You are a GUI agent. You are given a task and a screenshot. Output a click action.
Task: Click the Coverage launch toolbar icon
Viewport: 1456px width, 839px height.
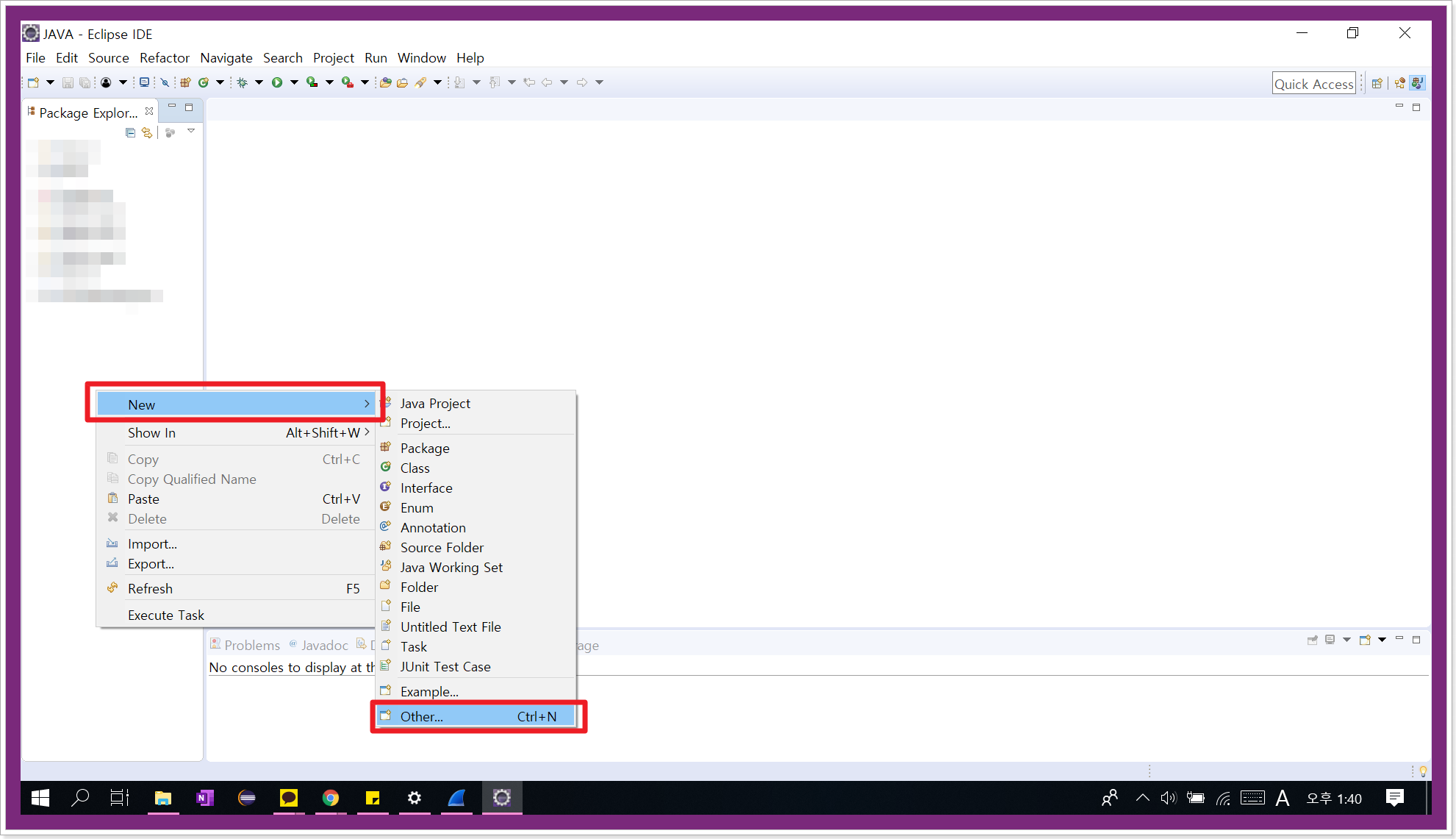(x=312, y=82)
